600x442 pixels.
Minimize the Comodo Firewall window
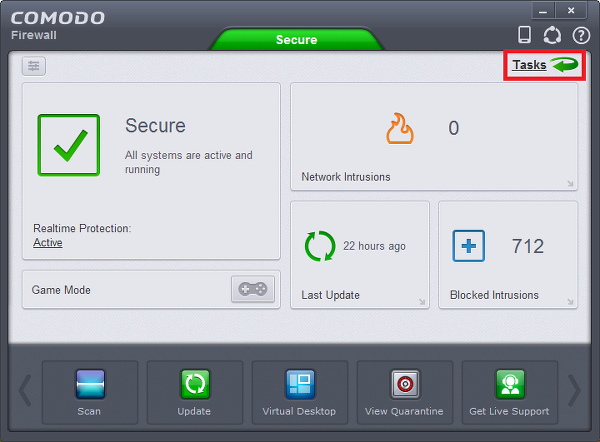tap(543, 11)
